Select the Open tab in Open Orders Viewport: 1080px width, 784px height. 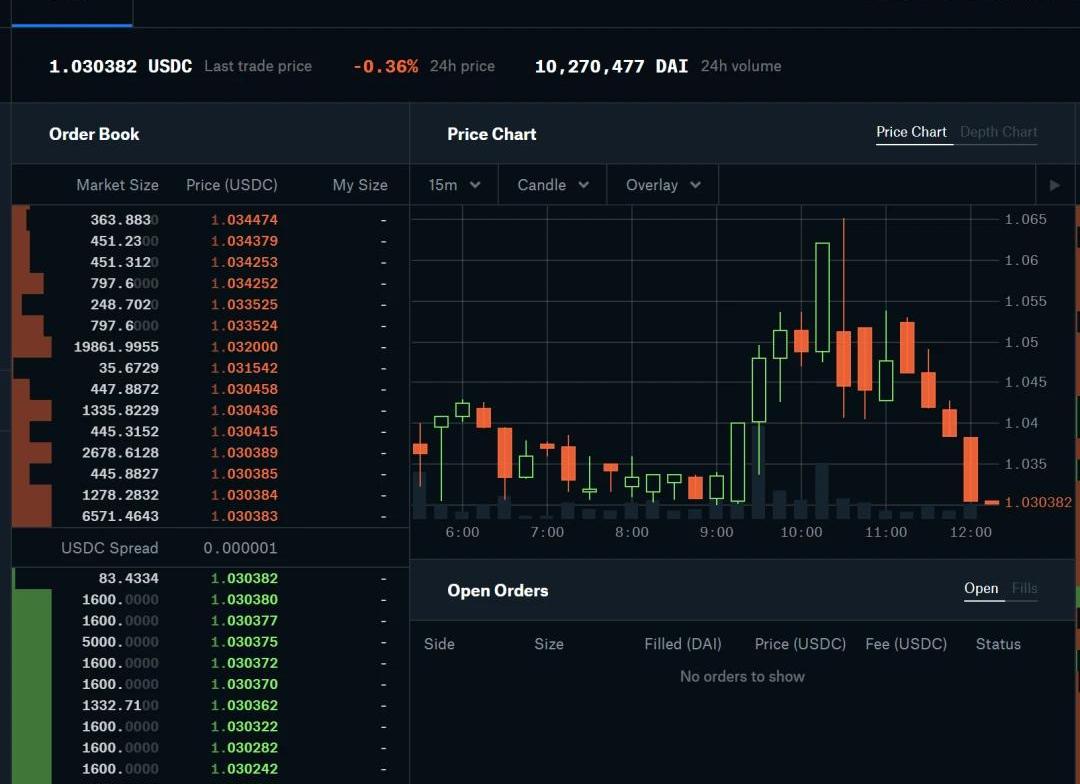(981, 588)
